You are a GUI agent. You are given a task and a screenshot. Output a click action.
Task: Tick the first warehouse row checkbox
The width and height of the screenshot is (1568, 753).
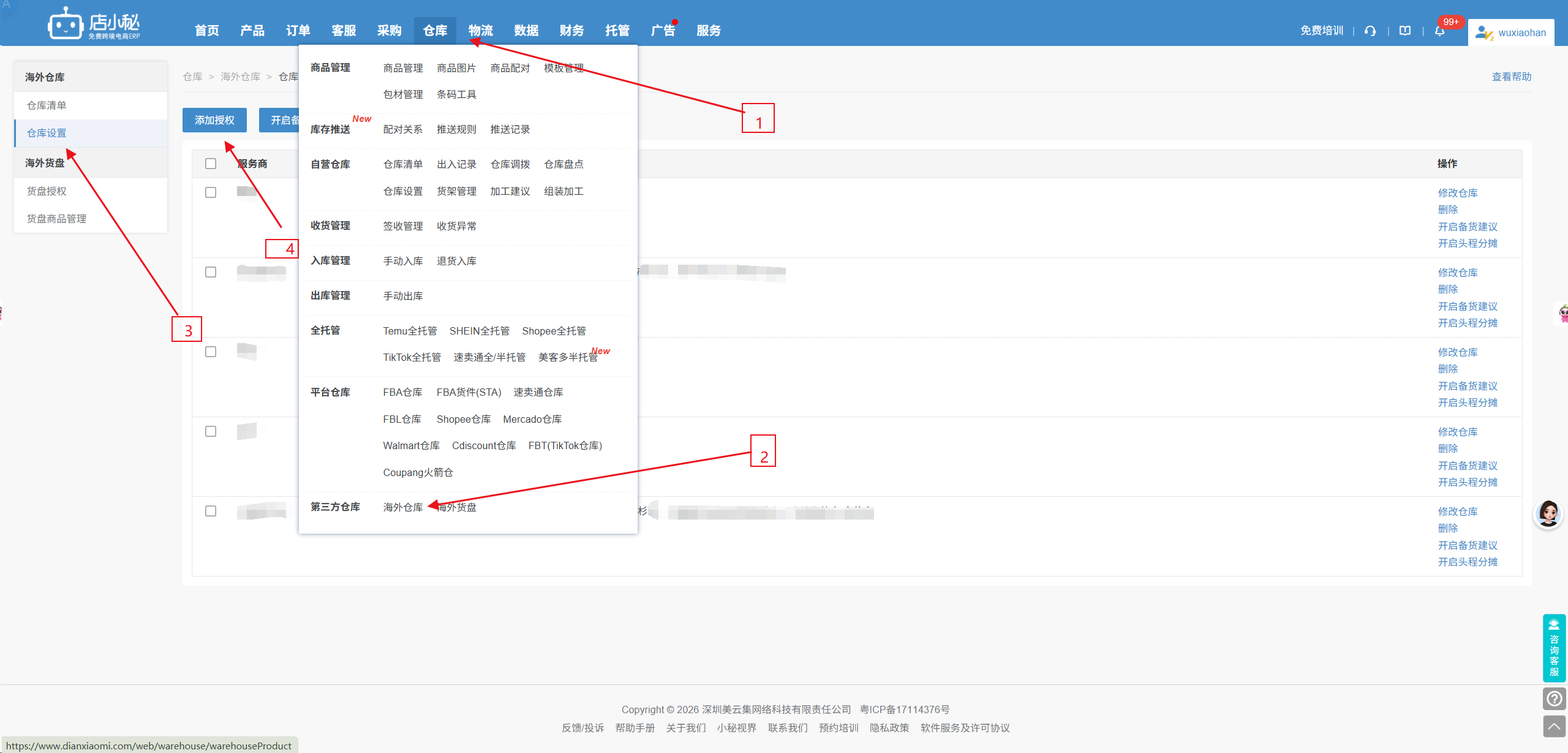tap(211, 192)
